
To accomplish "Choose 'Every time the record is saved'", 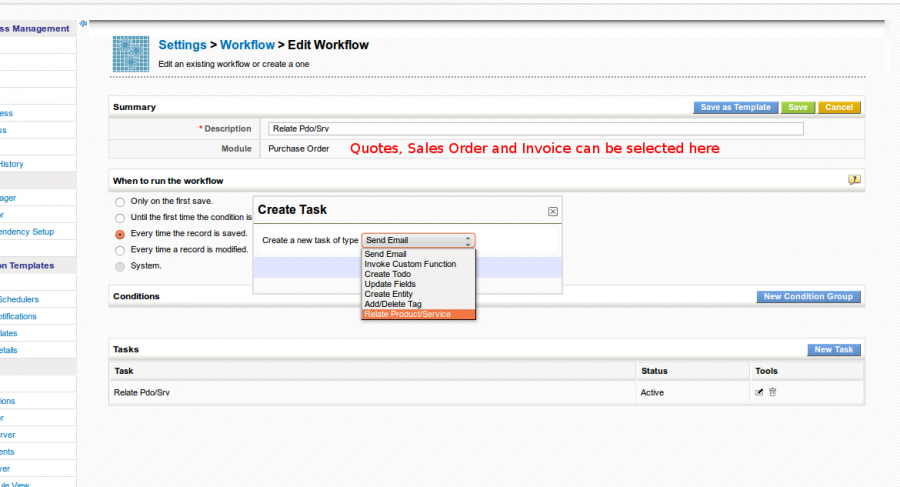I will (x=120, y=233).
